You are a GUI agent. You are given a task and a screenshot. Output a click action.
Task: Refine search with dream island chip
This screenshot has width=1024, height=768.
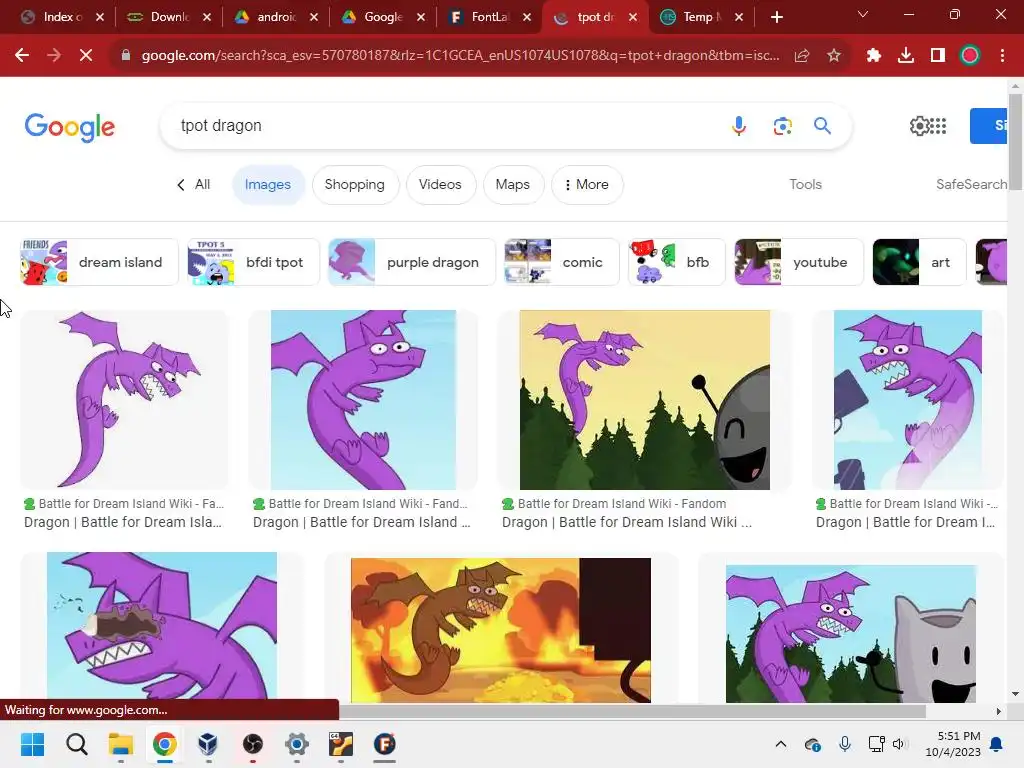click(x=99, y=262)
